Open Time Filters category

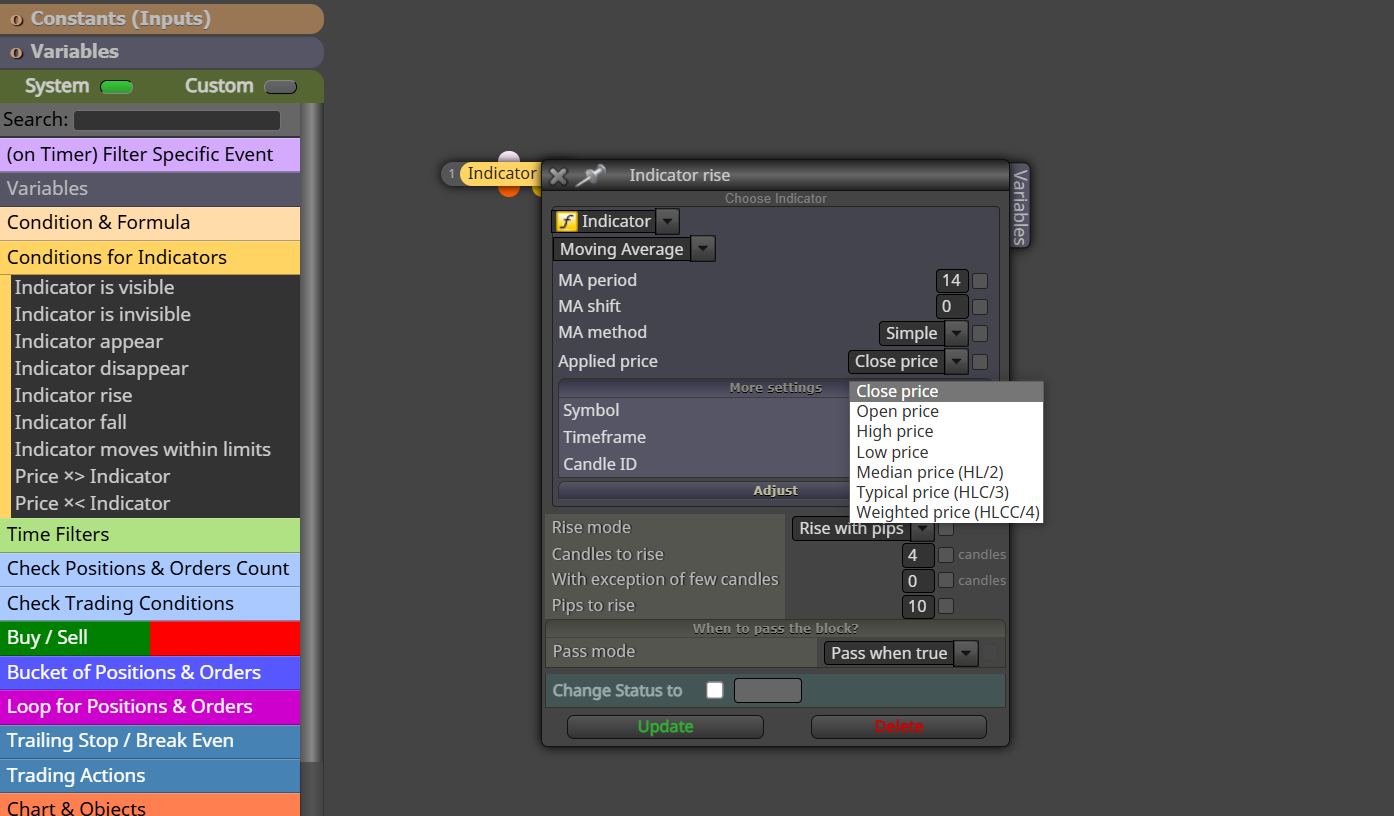150,534
